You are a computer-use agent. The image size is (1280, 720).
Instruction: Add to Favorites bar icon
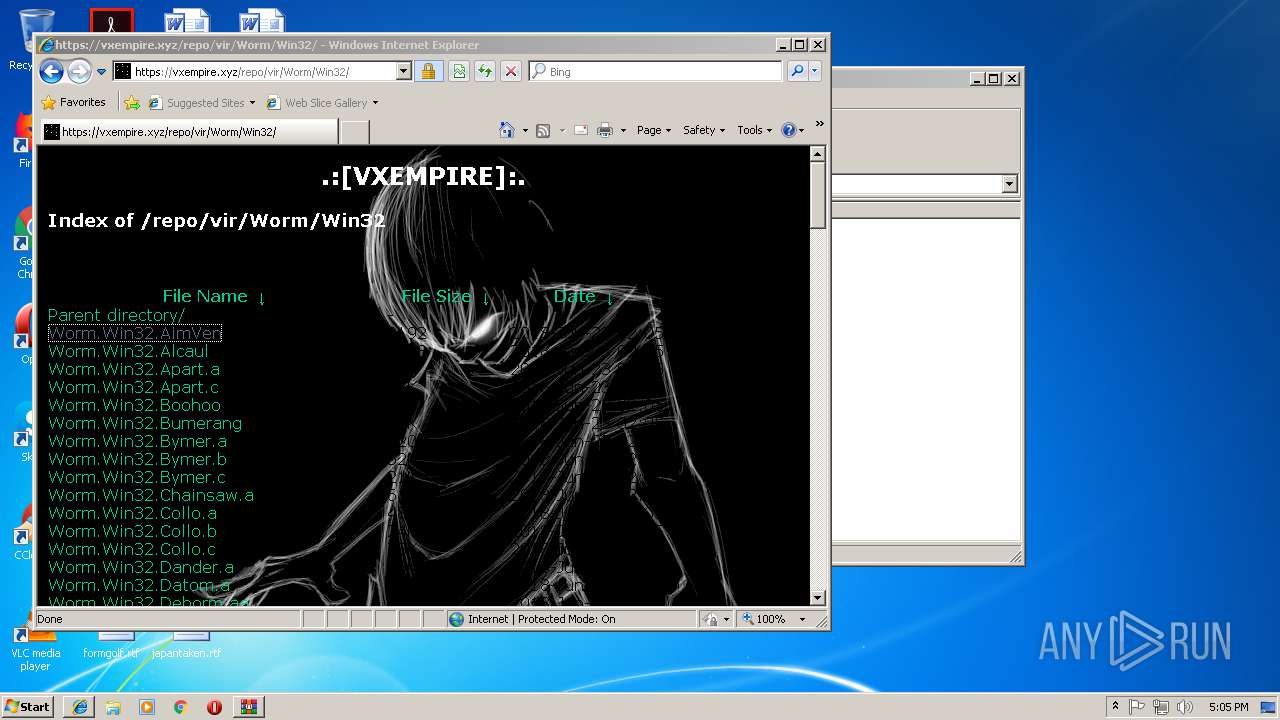tap(131, 102)
